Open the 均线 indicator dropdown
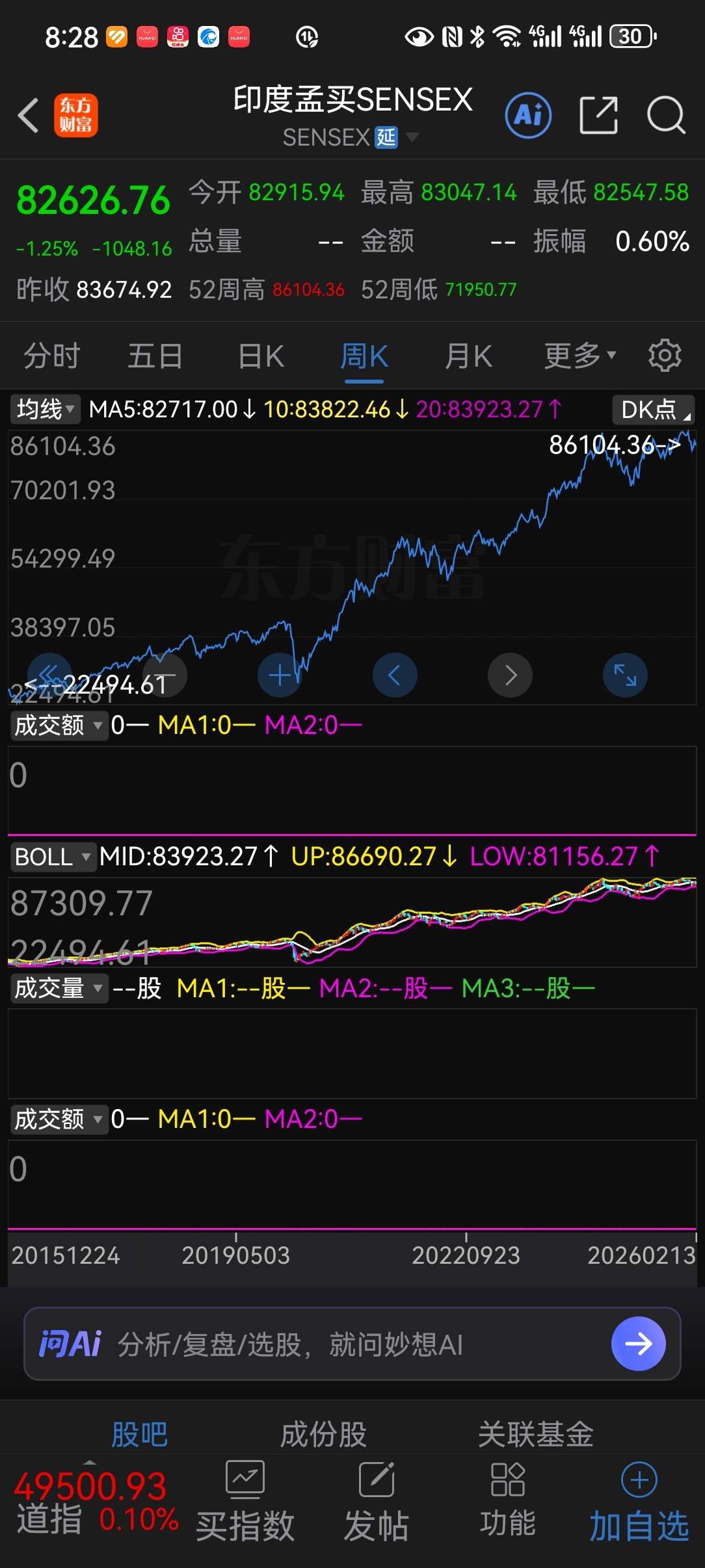This screenshot has width=705, height=1568. click(x=45, y=410)
